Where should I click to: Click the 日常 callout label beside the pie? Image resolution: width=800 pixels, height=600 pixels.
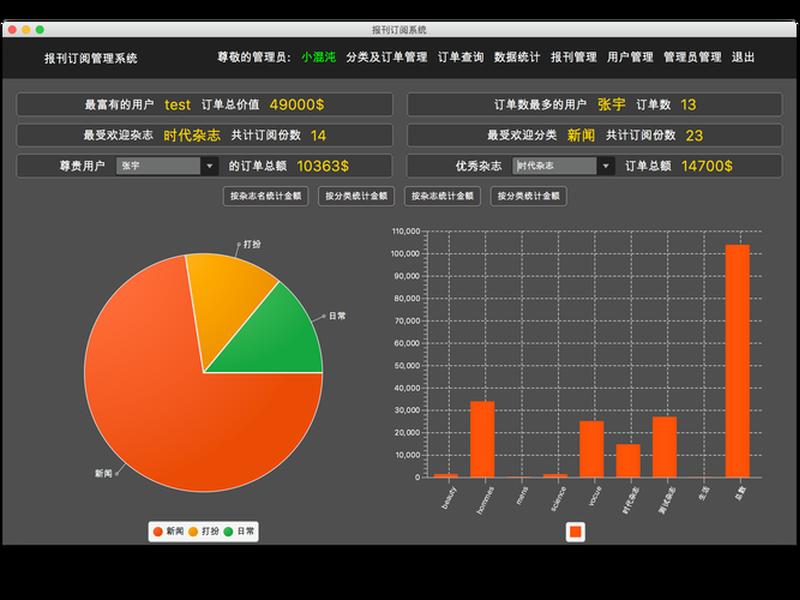(337, 316)
